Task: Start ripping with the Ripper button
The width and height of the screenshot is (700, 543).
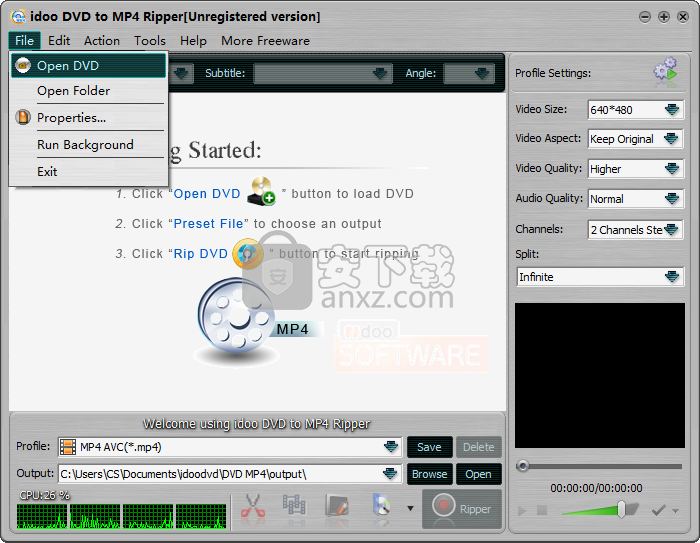Action: [x=462, y=509]
